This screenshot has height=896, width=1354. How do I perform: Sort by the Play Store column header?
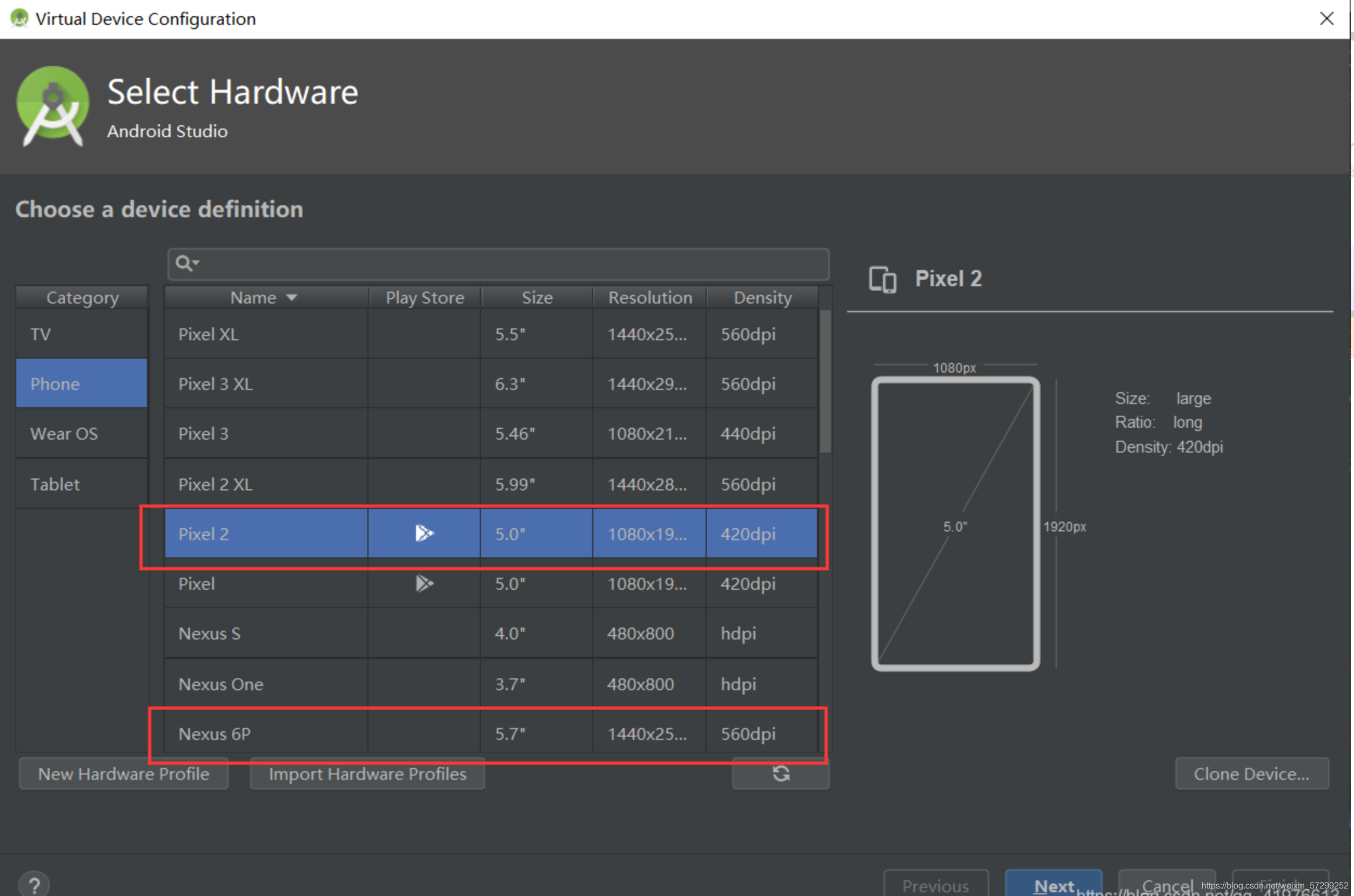tap(425, 297)
